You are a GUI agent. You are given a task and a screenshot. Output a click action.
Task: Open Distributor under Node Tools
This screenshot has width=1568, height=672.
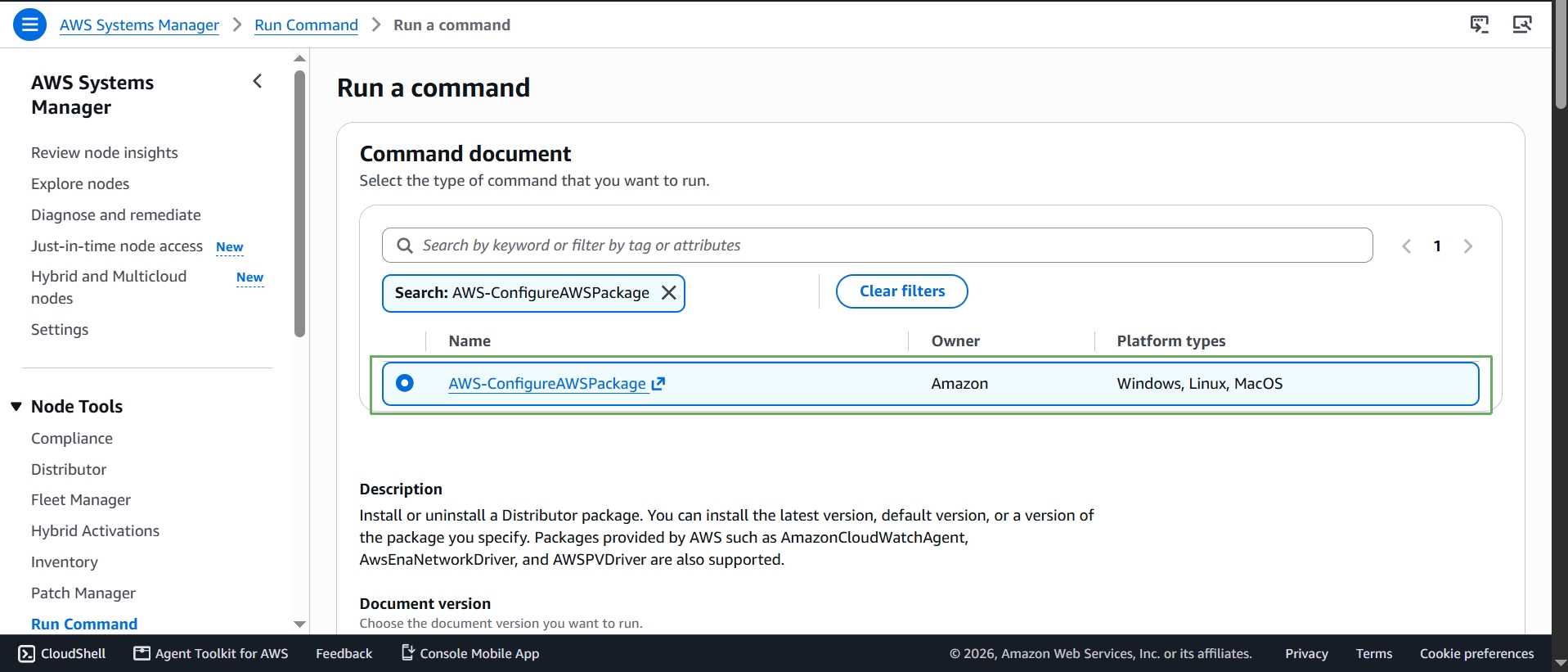[69, 470]
